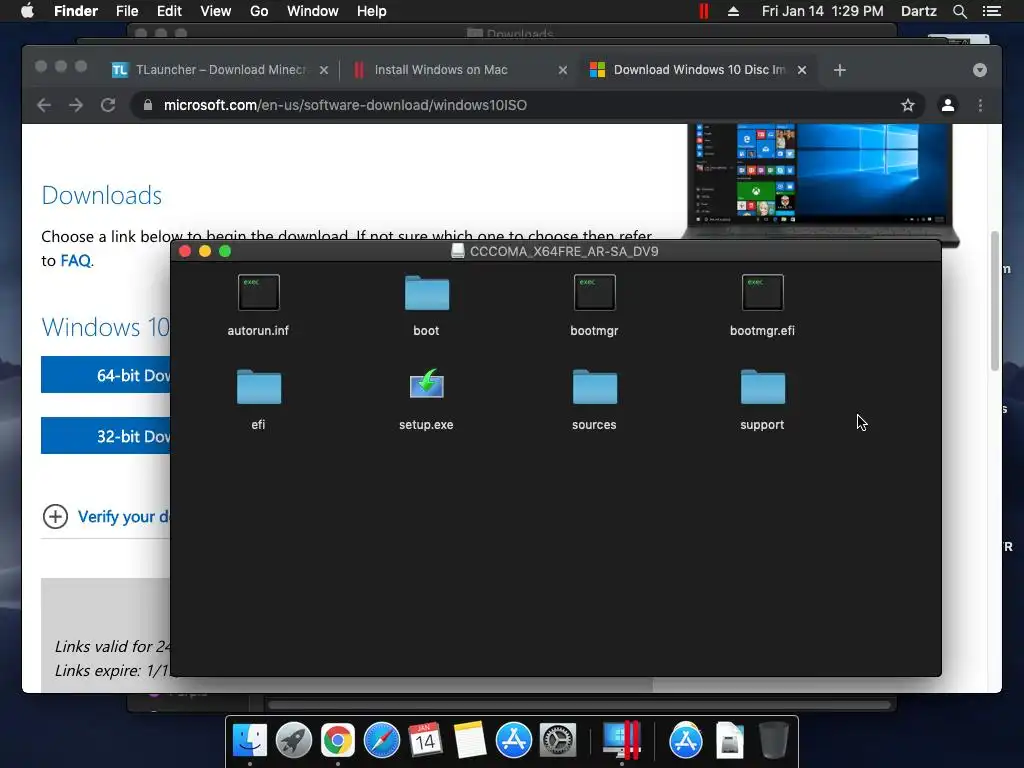
Task: Open Finder from the Dock
Action: pos(250,740)
